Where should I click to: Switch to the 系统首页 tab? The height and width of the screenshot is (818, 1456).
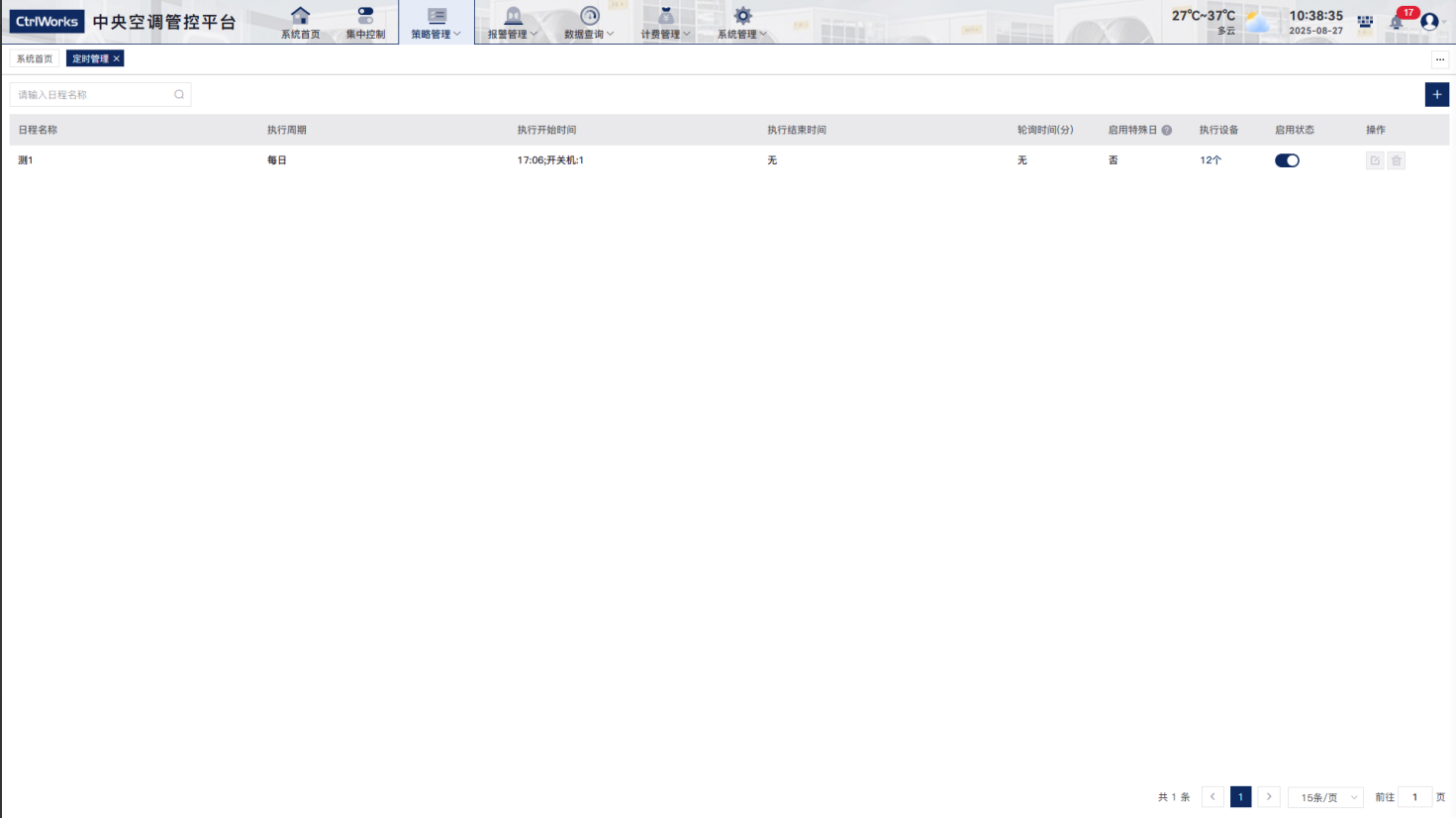point(35,59)
